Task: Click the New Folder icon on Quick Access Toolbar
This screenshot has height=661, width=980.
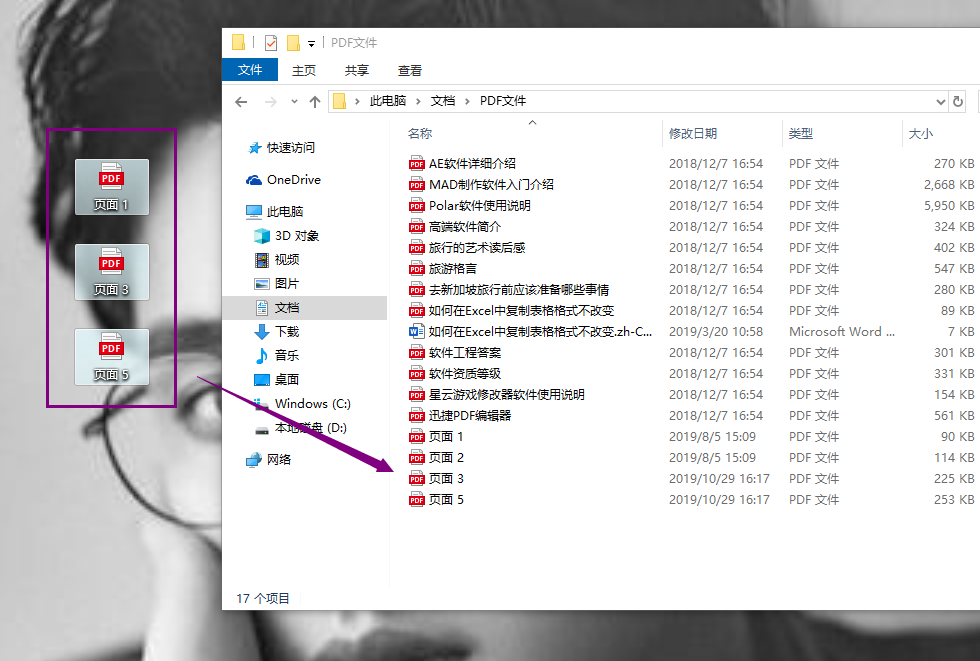Action: (294, 42)
